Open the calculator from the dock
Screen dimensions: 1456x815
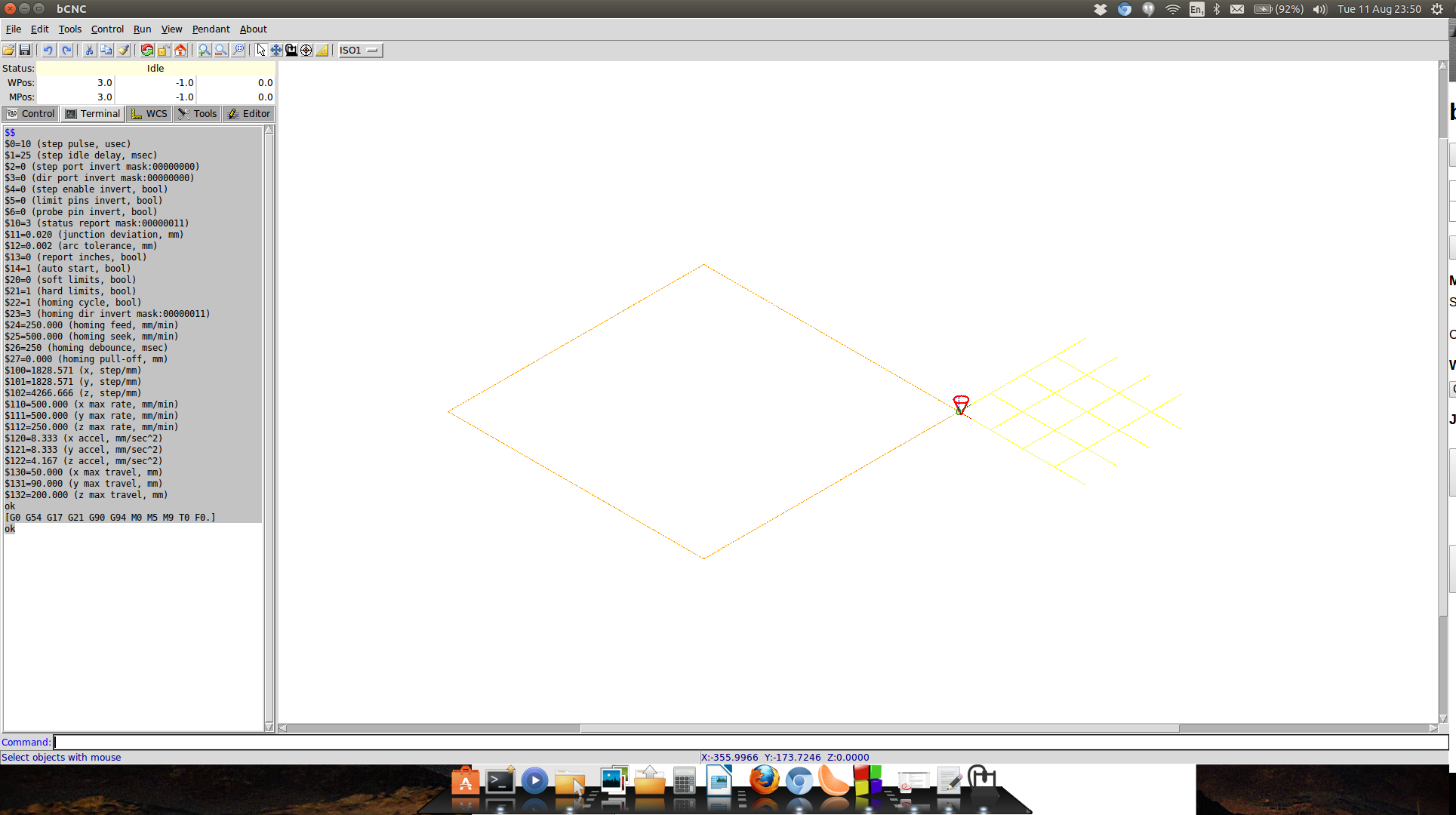[684, 782]
